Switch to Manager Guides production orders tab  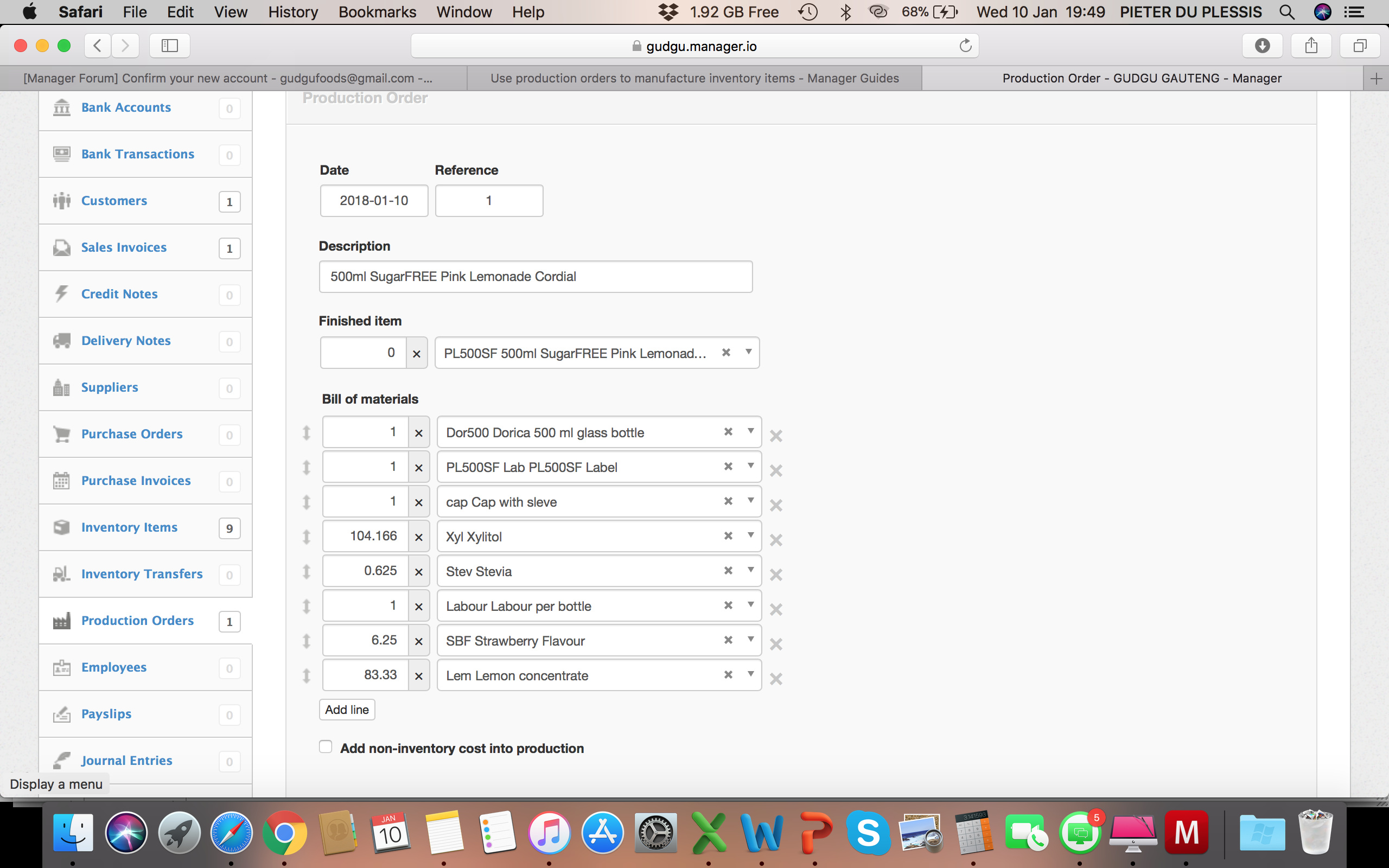(694, 78)
